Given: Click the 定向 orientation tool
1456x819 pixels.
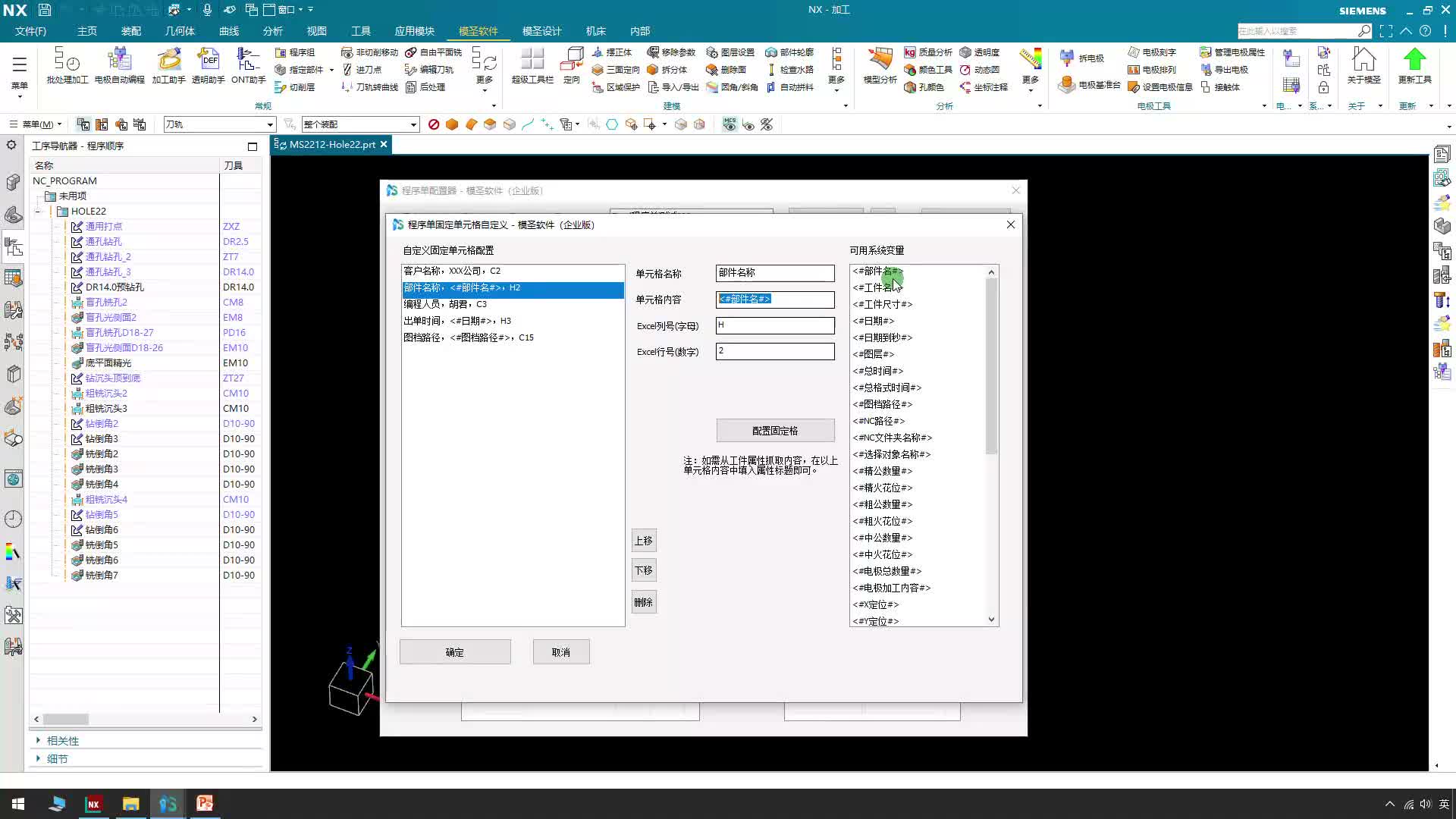Looking at the screenshot, I should pos(572,65).
